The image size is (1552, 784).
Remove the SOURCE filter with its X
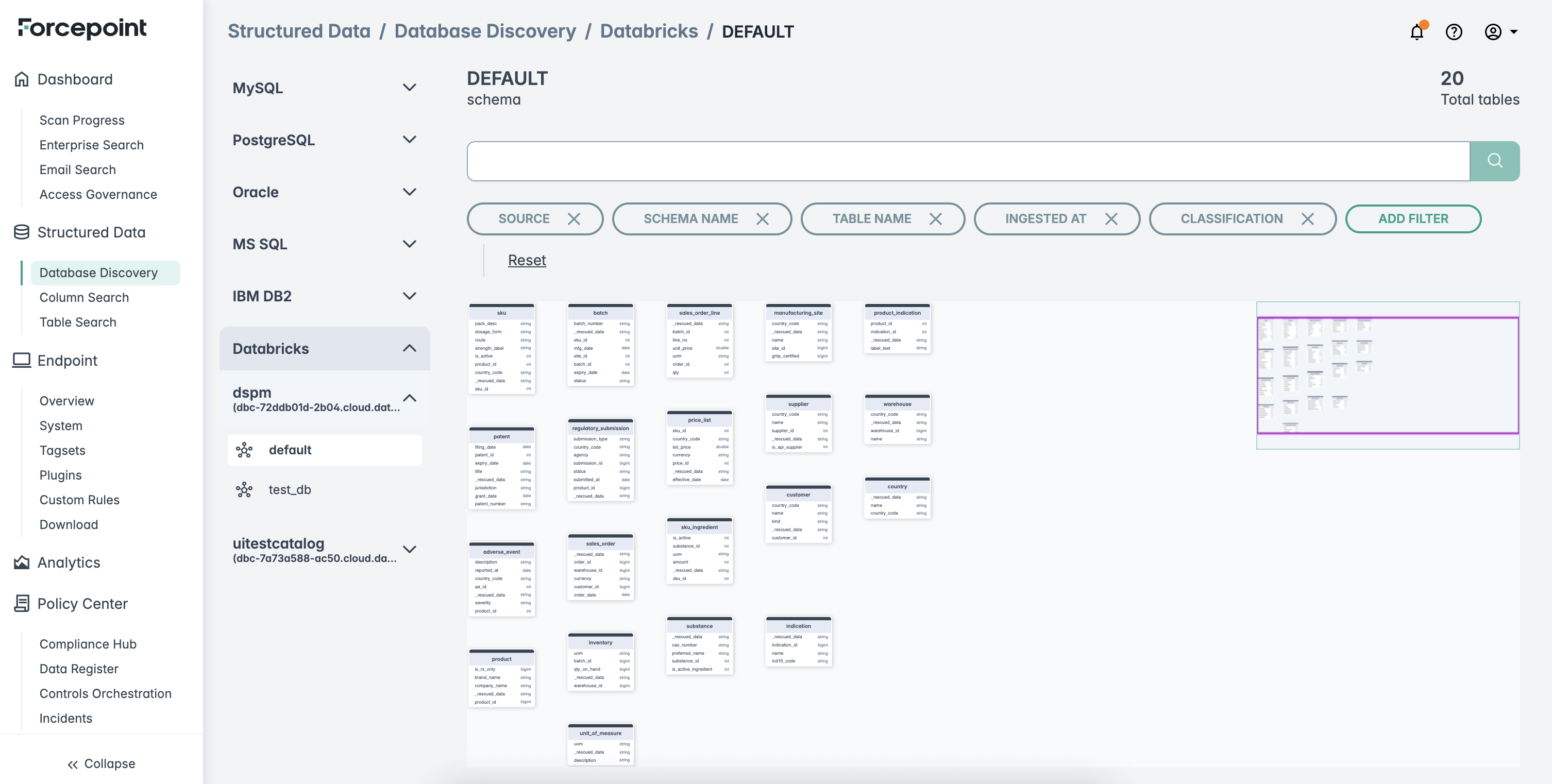pos(573,219)
